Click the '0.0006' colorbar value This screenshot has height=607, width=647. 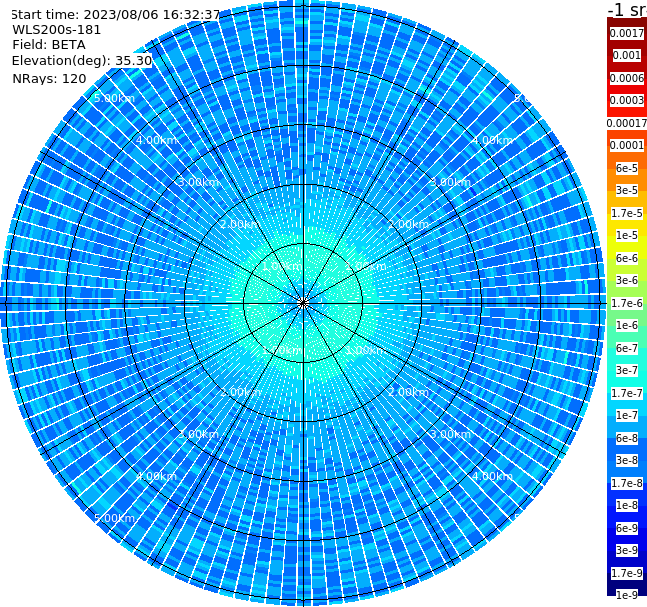pos(627,78)
